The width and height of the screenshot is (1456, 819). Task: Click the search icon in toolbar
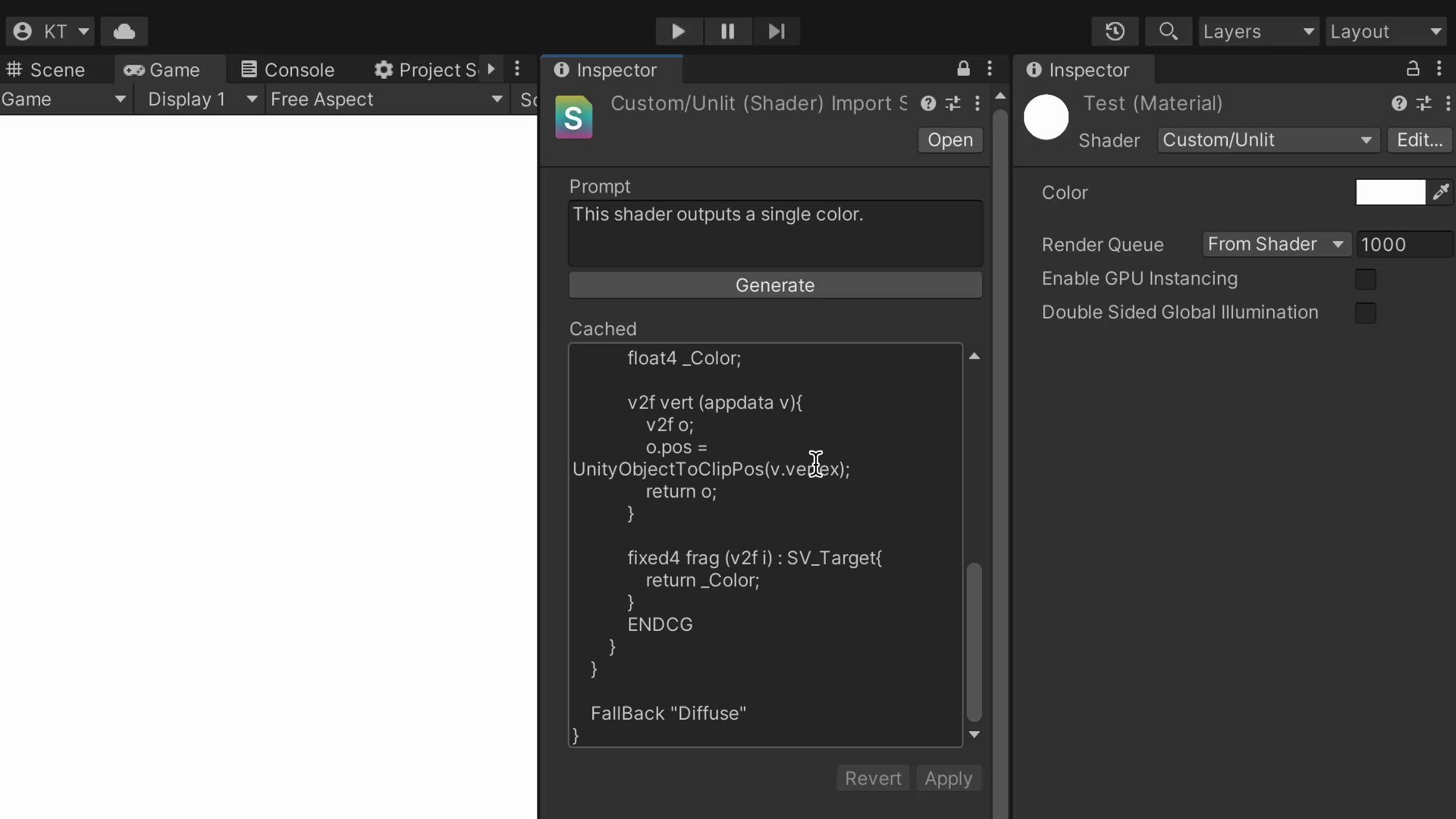1167,31
